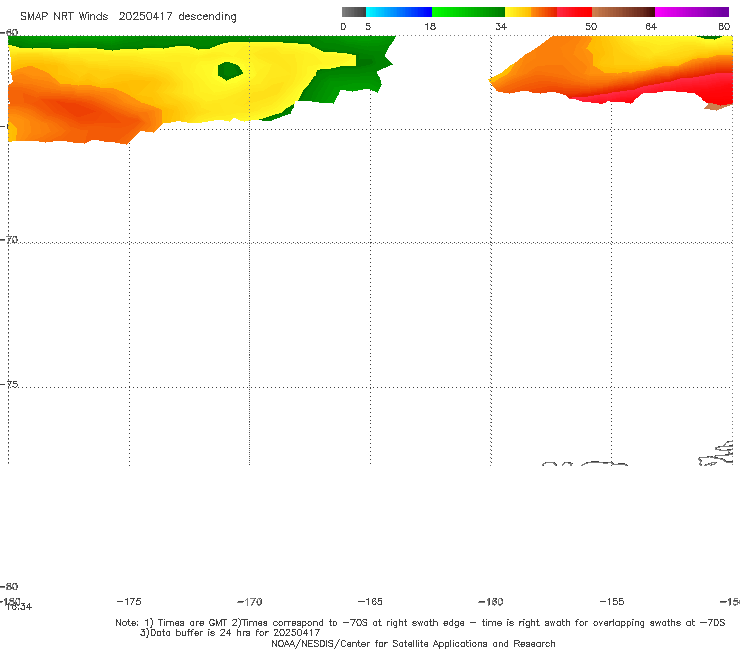
Task: Click the longitude label '-155'
Action: coord(612,601)
